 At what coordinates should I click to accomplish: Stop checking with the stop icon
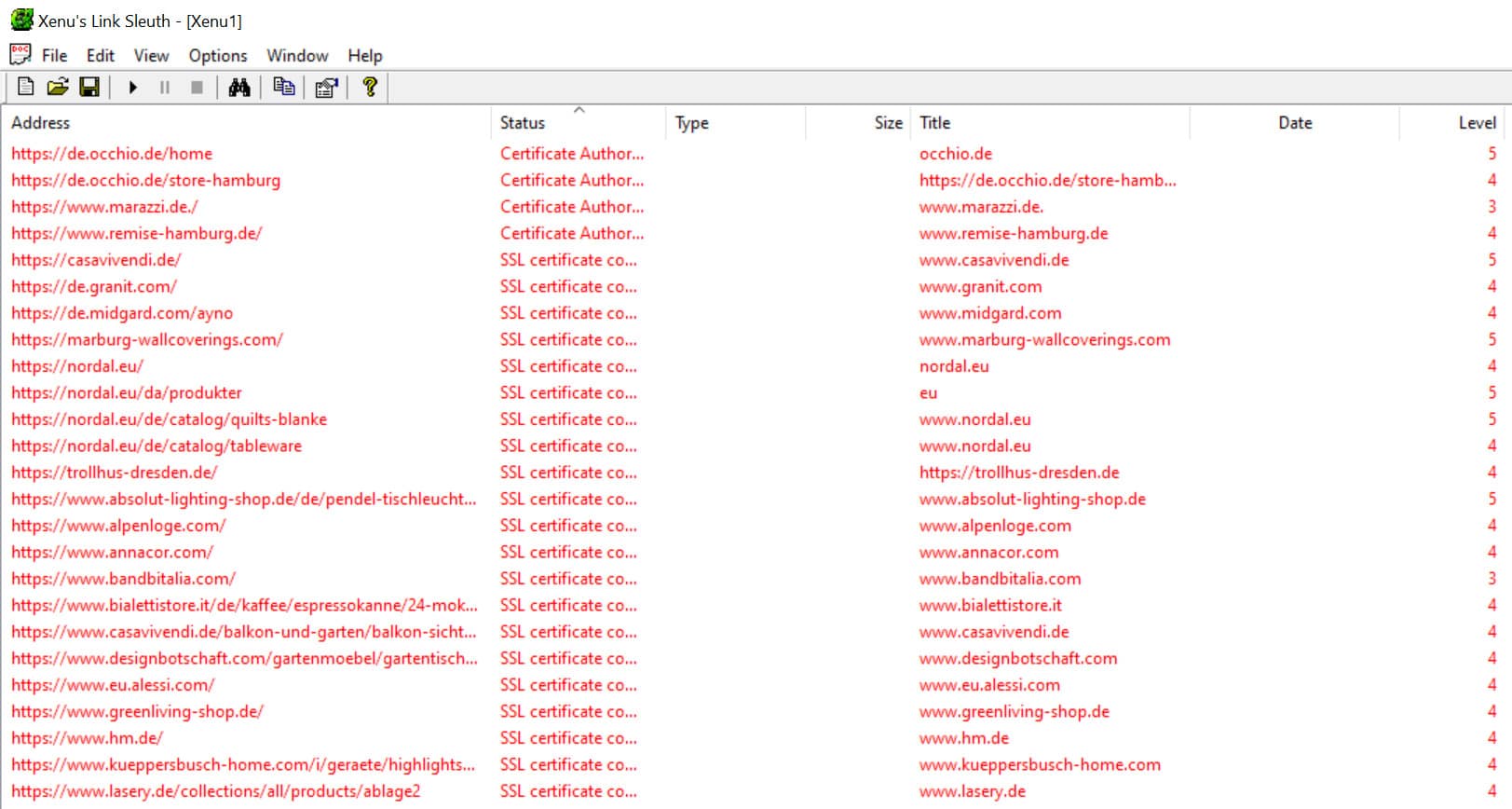tap(197, 88)
